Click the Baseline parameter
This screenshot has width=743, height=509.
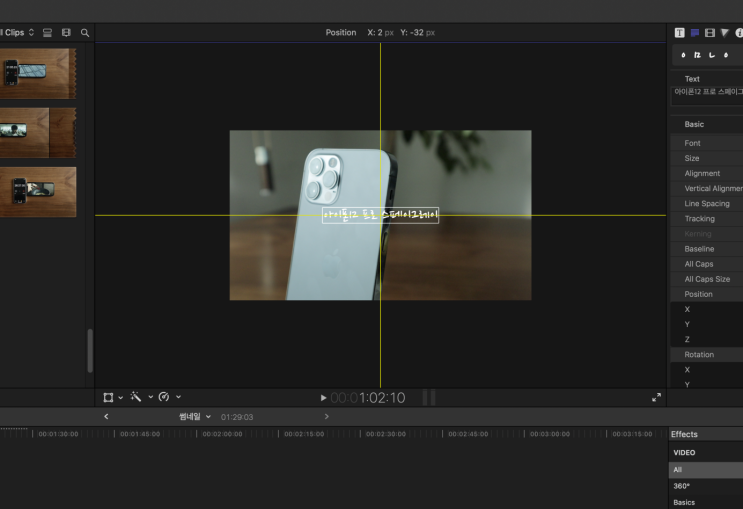click(707, 249)
